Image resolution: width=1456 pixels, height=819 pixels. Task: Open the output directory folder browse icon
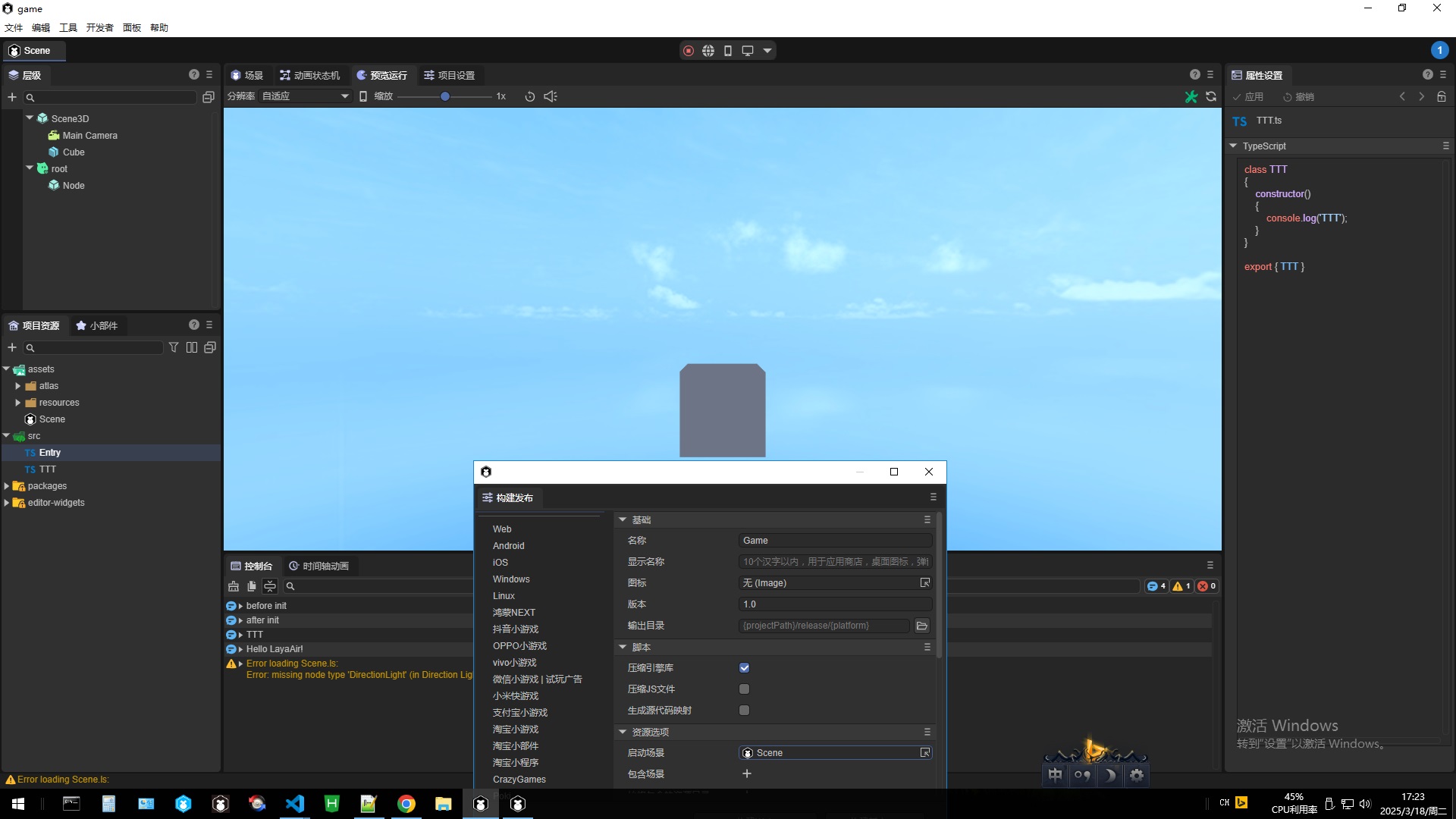pos(922,626)
